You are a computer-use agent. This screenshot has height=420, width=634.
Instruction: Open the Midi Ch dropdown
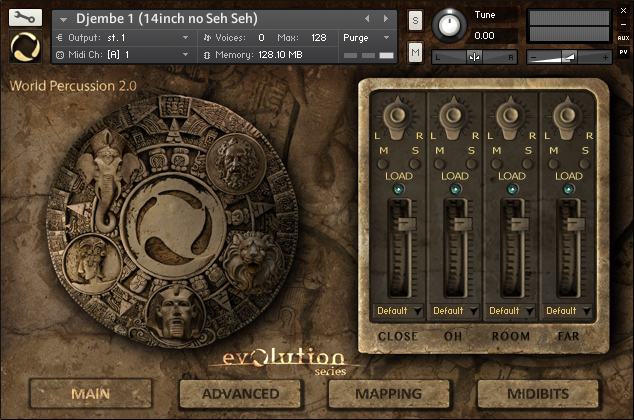123,55
